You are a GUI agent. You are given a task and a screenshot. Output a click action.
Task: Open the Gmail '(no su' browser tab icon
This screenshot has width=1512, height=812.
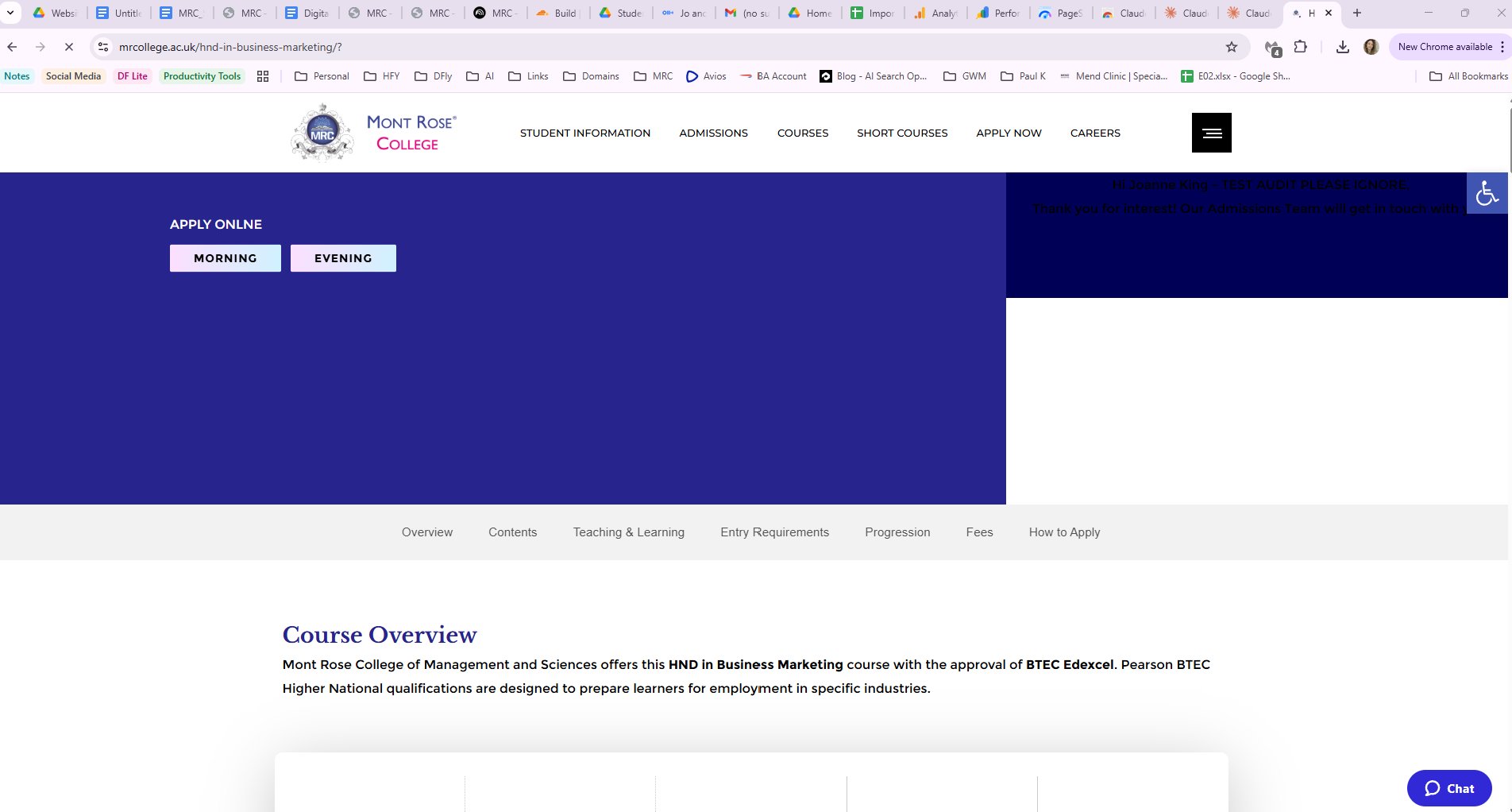(728, 13)
